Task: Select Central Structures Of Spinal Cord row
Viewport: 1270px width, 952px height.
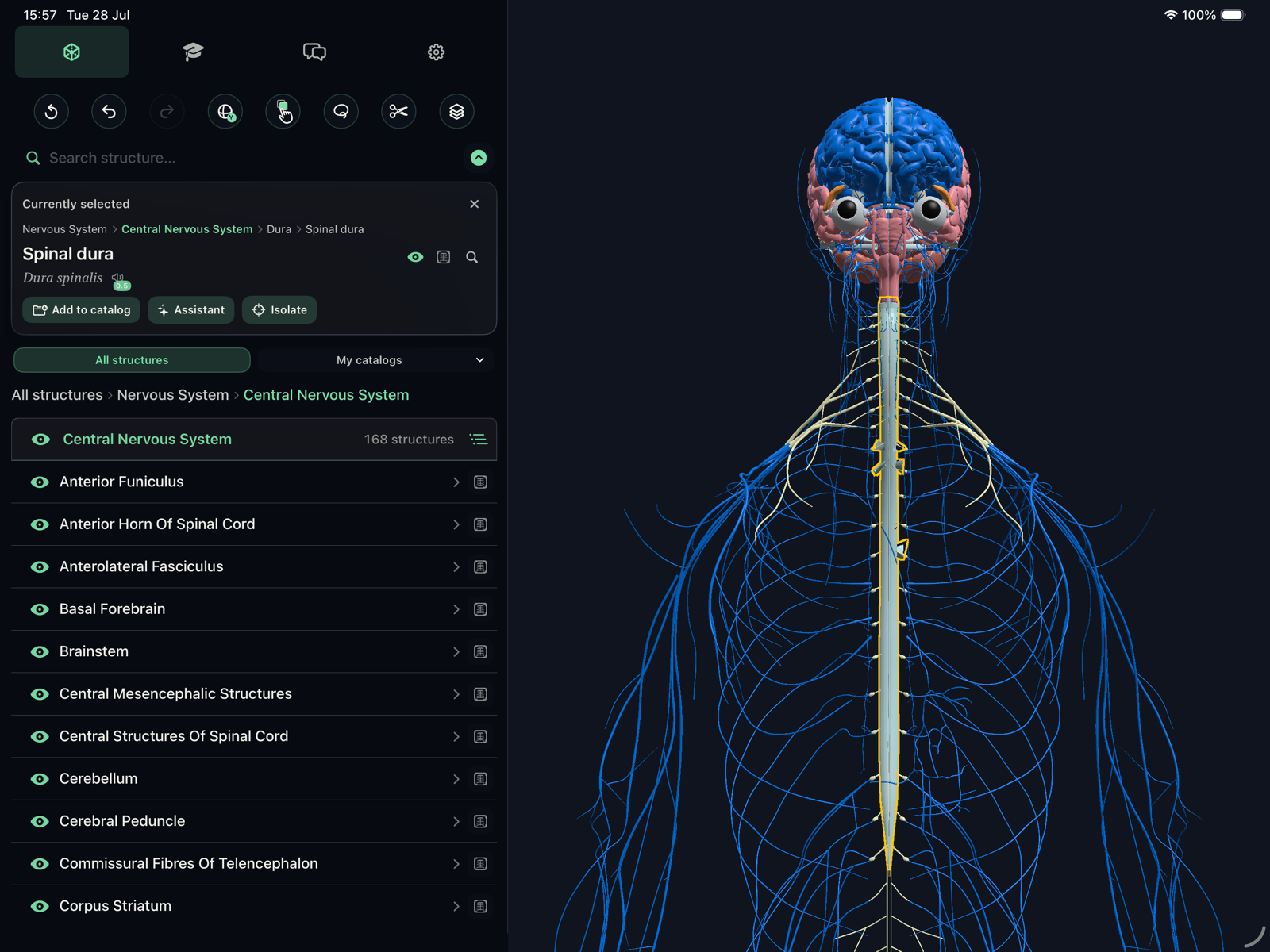Action: pos(254,737)
